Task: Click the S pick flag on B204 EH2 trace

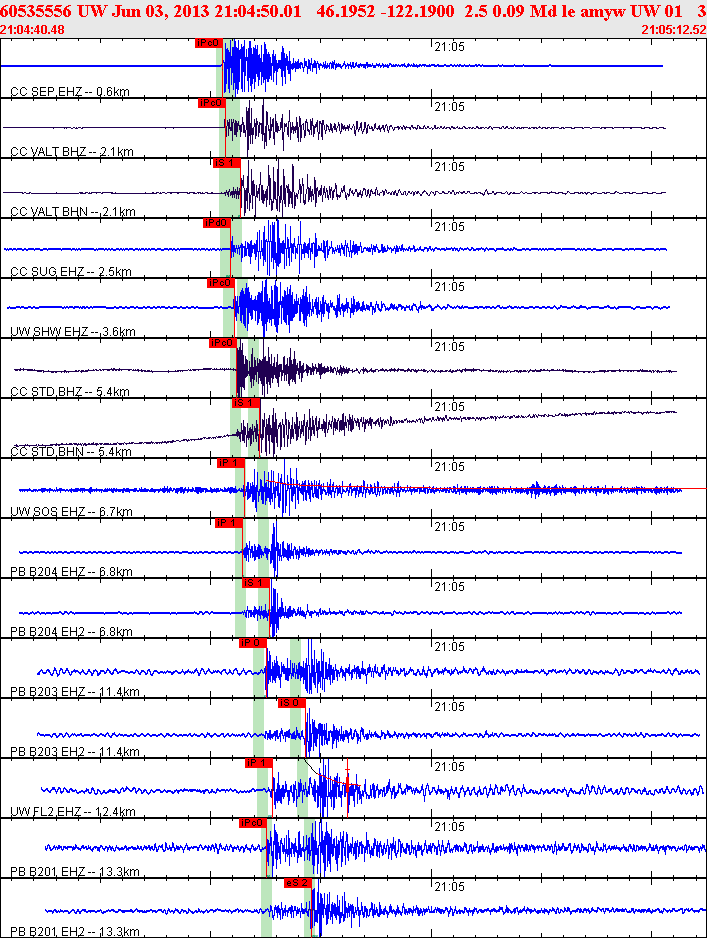Action: pos(256,583)
